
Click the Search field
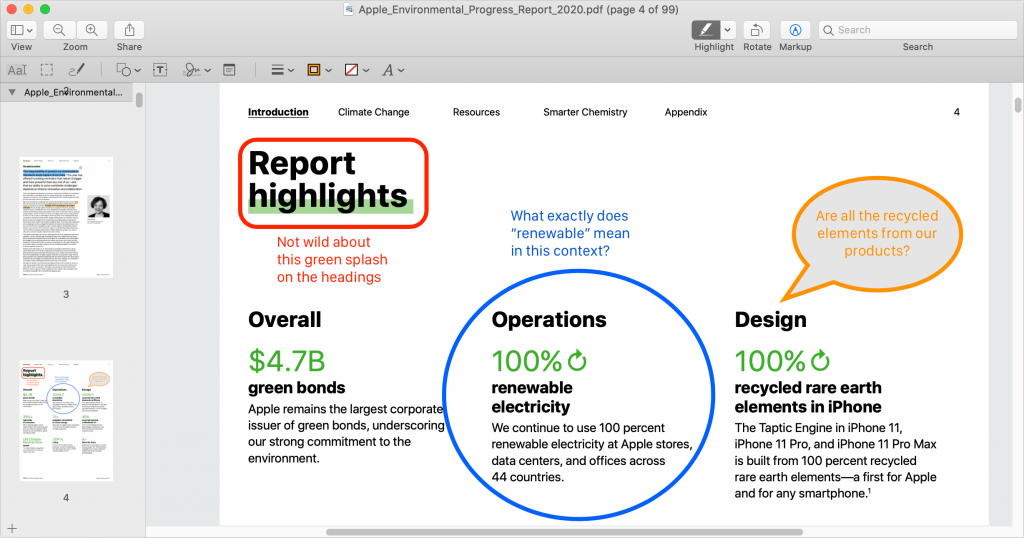coord(917,30)
